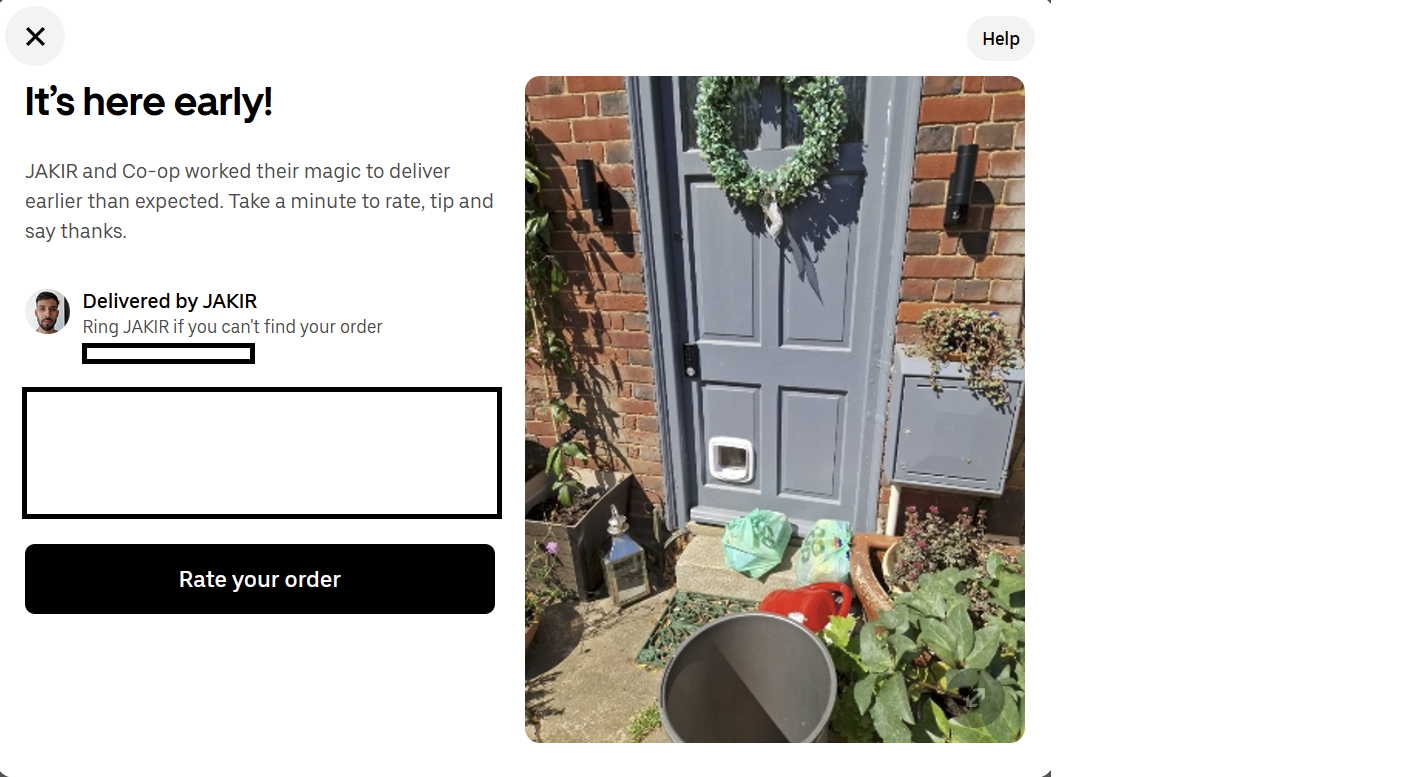Expand the delivery photo to fullscreen

pos(976,698)
